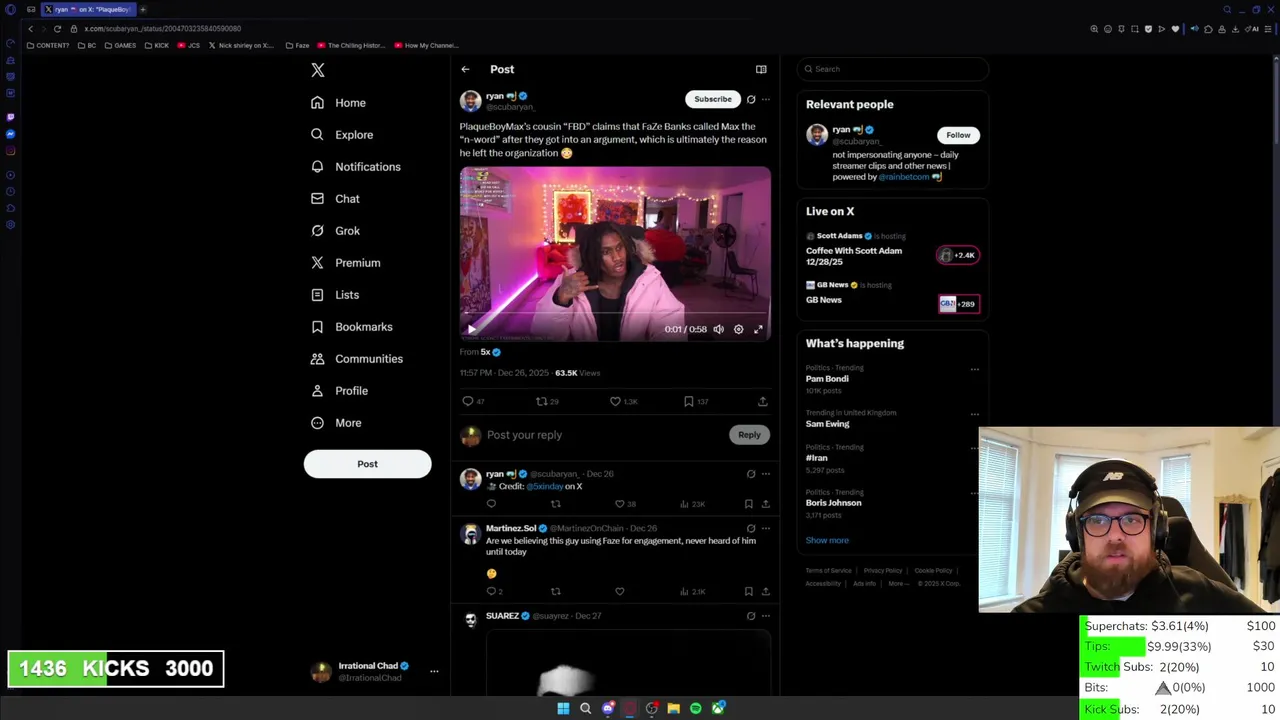The image size is (1280, 720).
Task: Click reply icon with 47 replies
Action: [x=473, y=401]
